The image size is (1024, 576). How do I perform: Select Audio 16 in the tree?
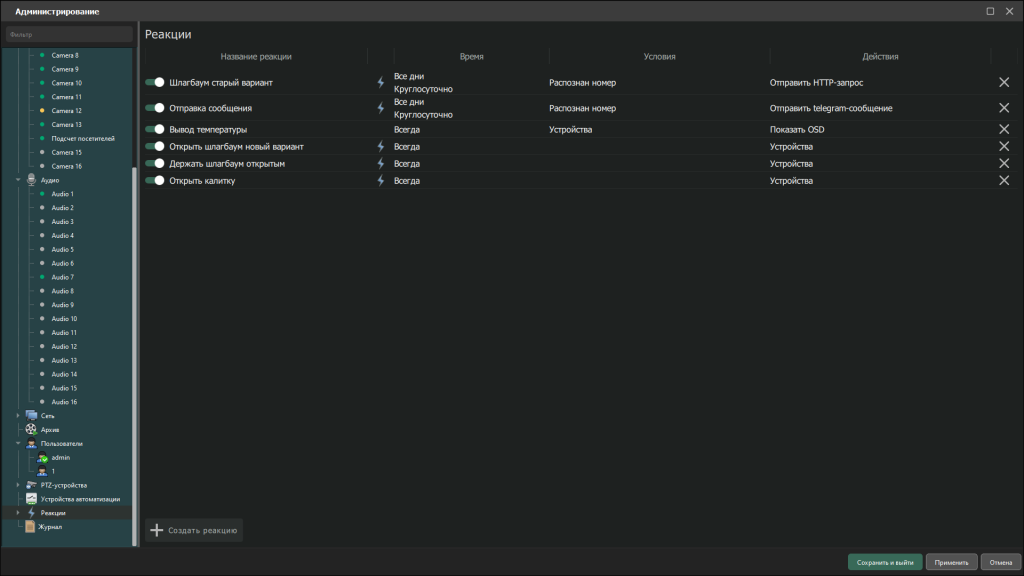pos(64,402)
